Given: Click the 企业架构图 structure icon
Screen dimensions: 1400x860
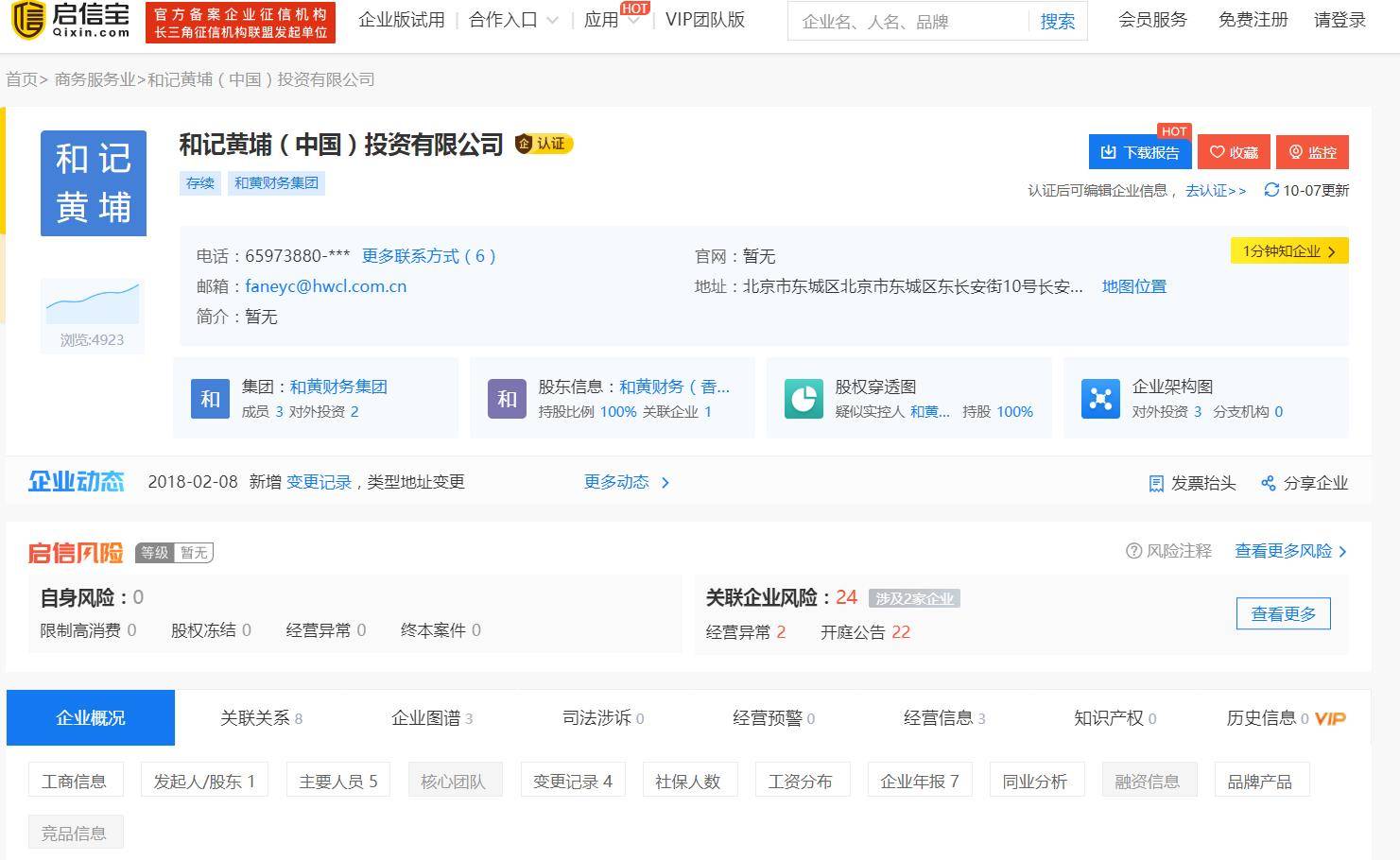Looking at the screenshot, I should click(x=1100, y=399).
